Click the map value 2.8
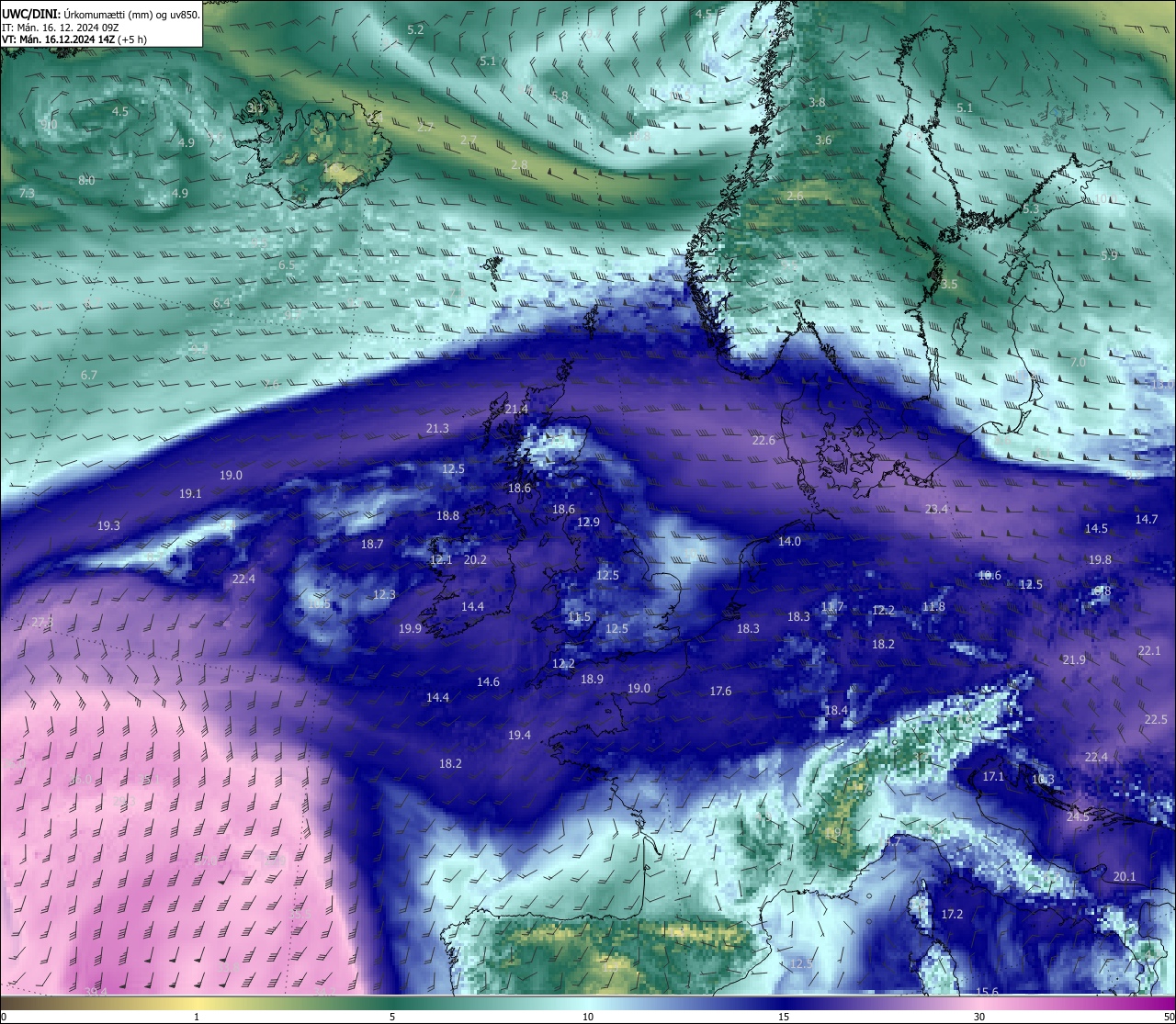1176x1024 pixels. [x=519, y=165]
